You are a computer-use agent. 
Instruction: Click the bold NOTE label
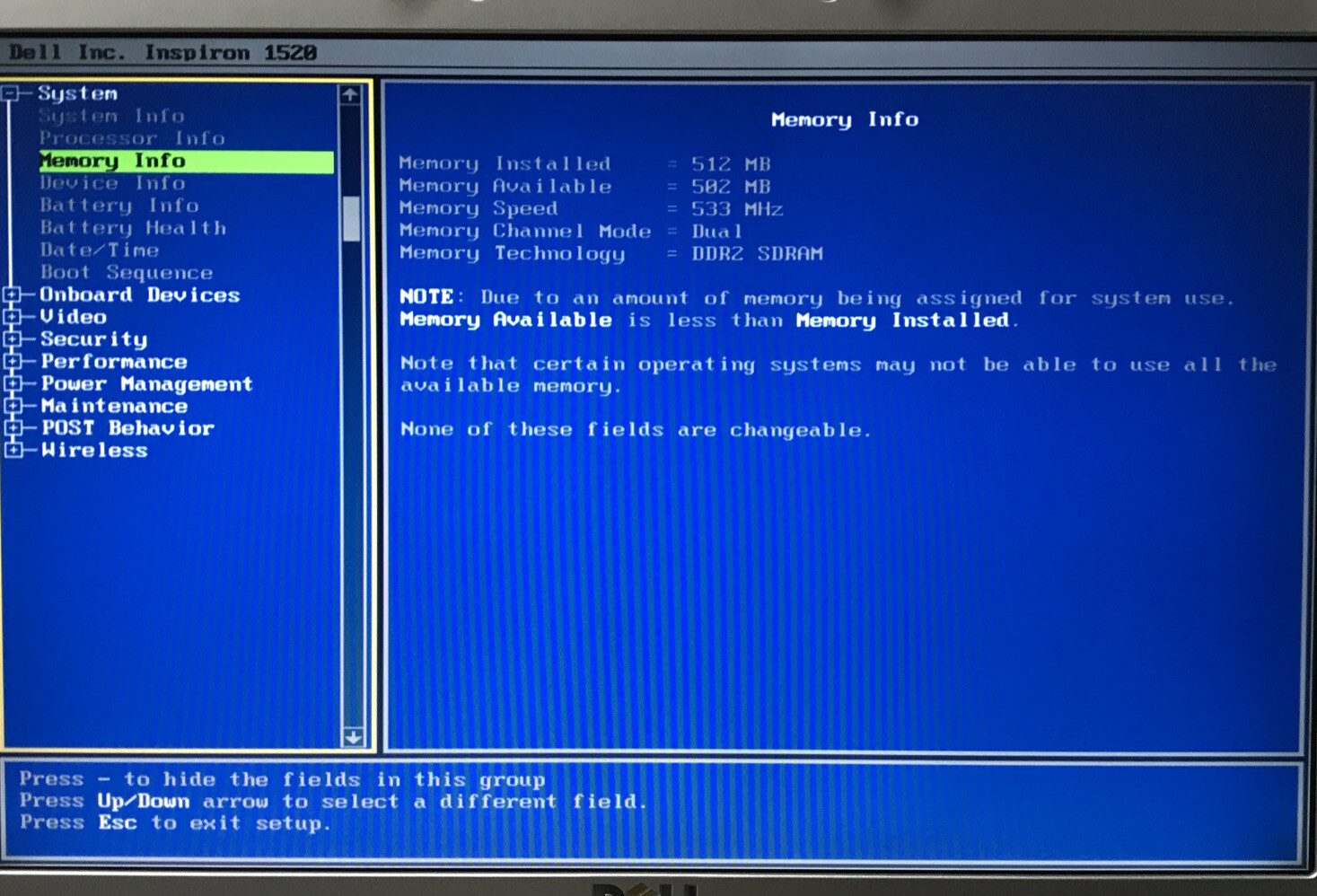427,297
